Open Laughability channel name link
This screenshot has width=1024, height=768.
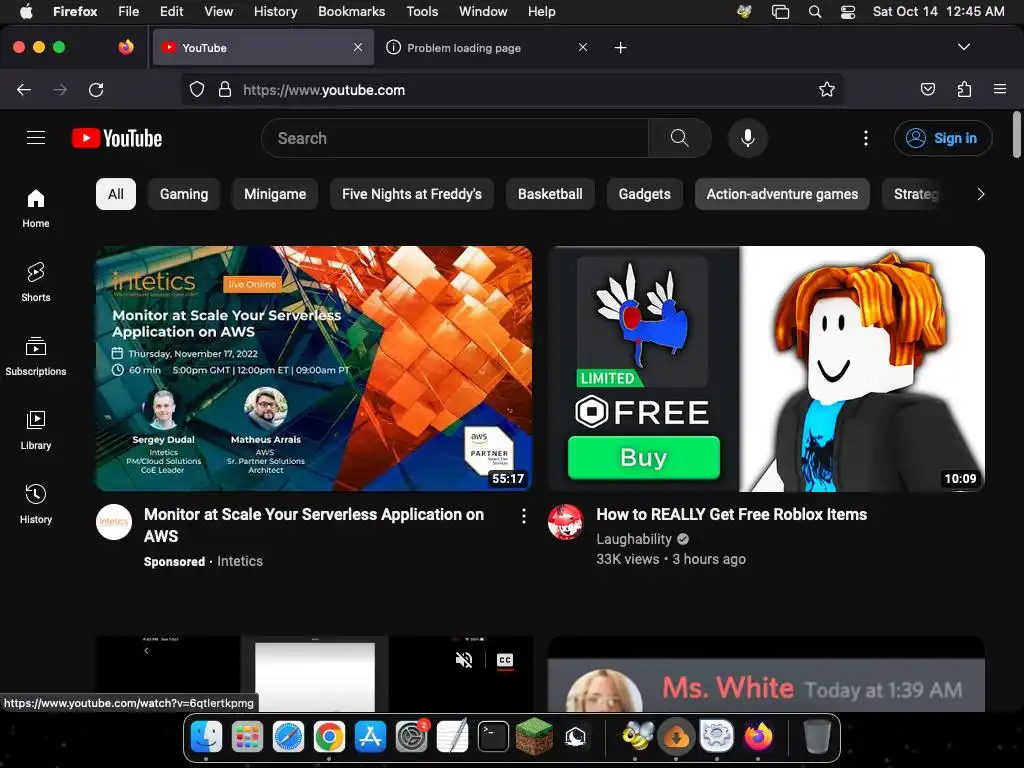(x=634, y=539)
